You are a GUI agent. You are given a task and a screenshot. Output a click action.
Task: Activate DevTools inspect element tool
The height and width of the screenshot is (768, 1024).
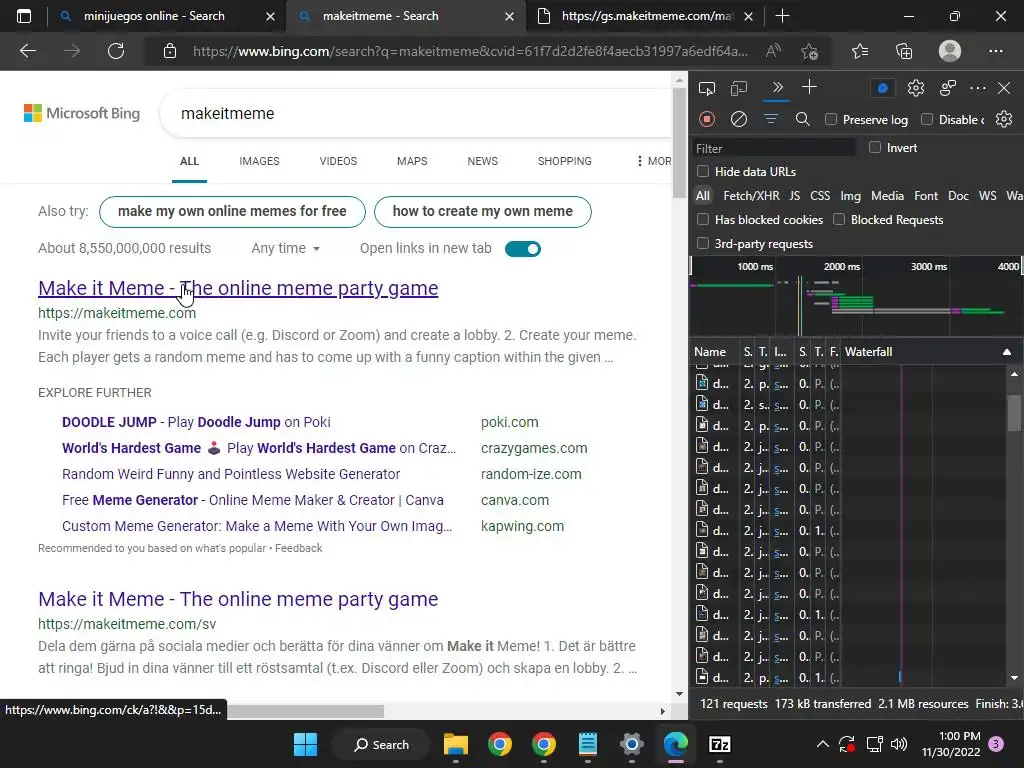pos(707,88)
